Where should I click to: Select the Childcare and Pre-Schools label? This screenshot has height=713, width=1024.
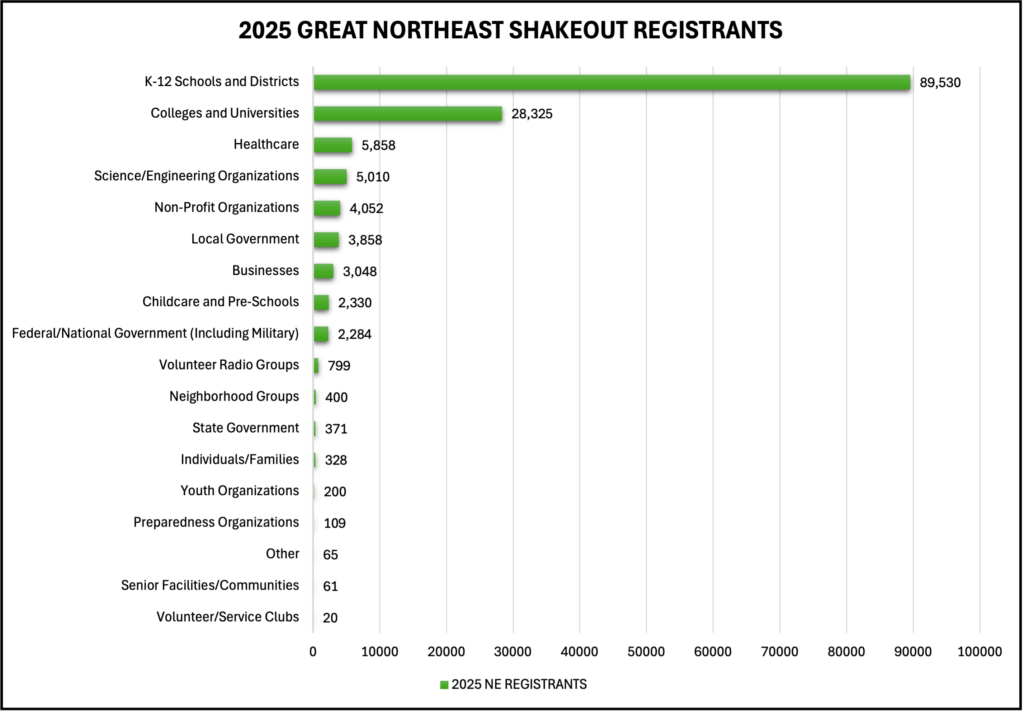pos(221,302)
